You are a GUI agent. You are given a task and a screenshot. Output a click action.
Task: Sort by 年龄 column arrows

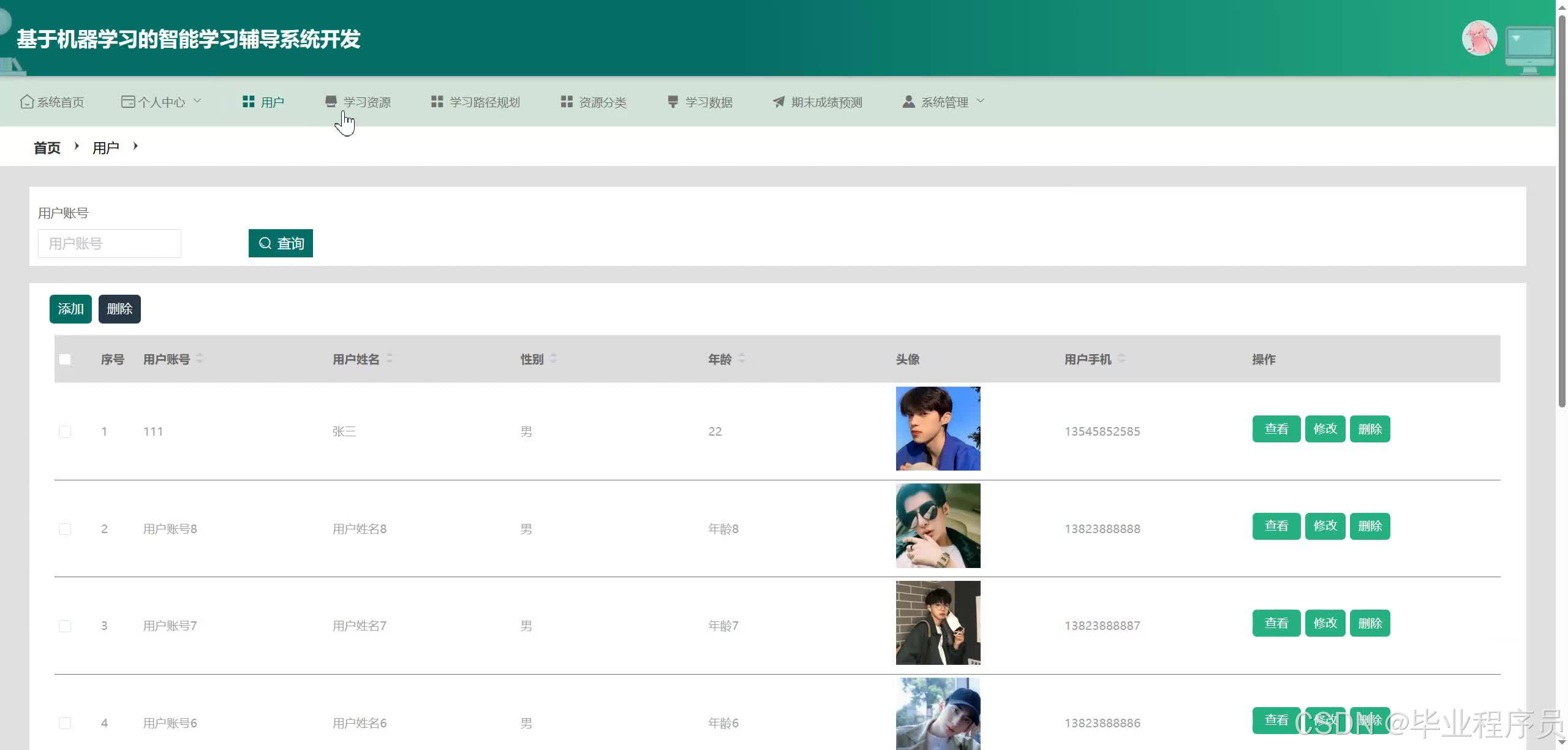(742, 358)
